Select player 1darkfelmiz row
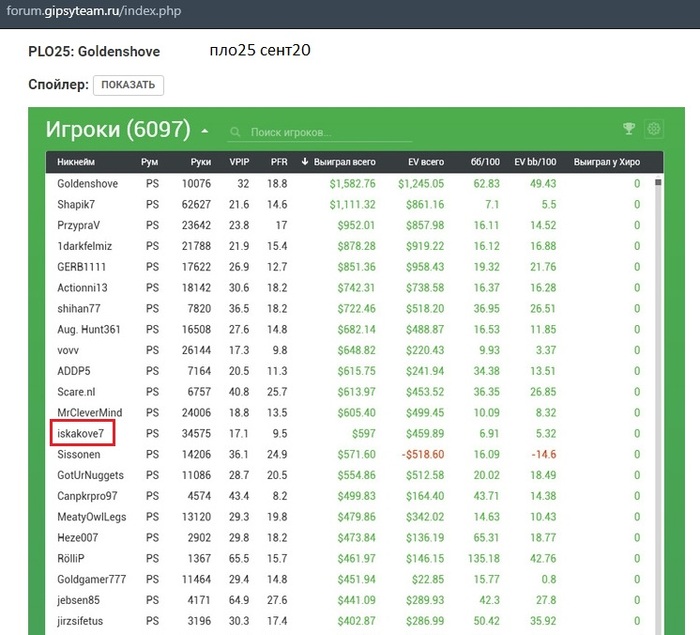700x635 pixels. (x=349, y=246)
